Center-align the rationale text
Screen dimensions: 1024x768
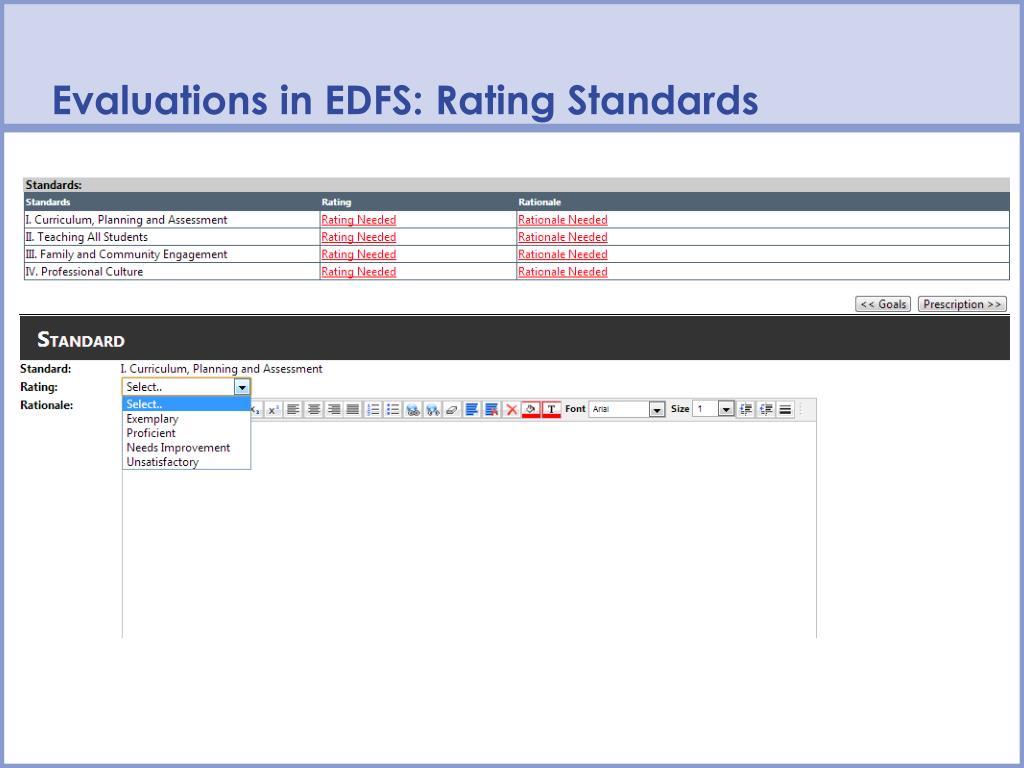(313, 409)
